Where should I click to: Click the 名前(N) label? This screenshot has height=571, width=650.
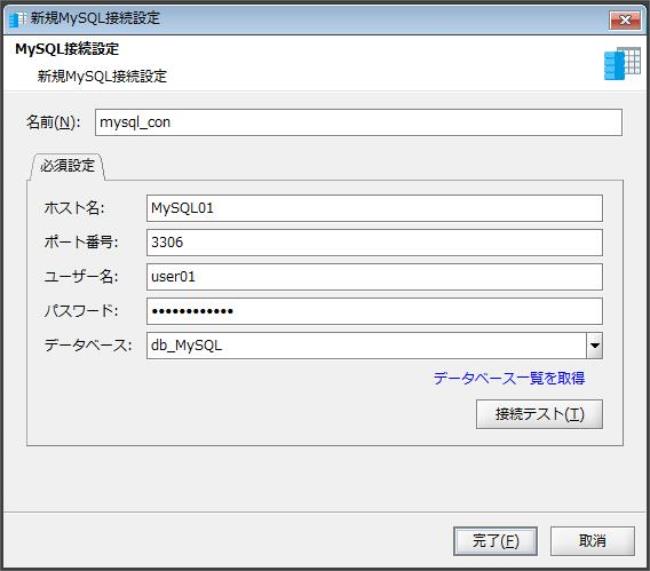tap(53, 122)
